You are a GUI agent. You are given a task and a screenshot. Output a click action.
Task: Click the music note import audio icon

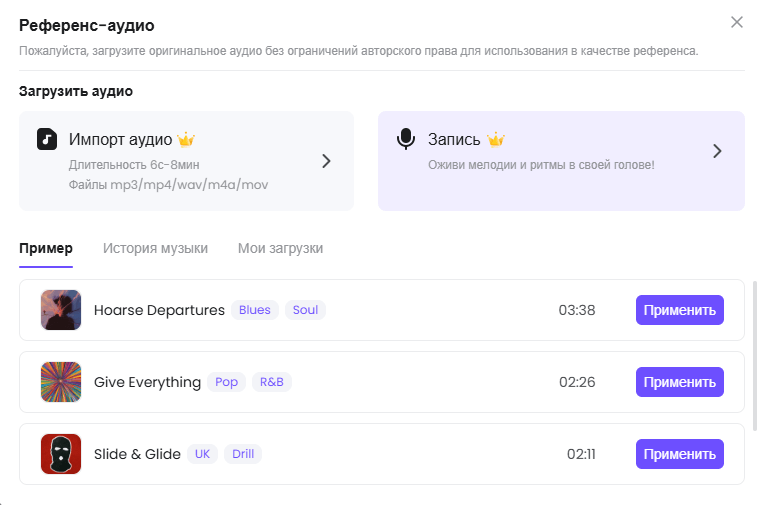(47, 139)
